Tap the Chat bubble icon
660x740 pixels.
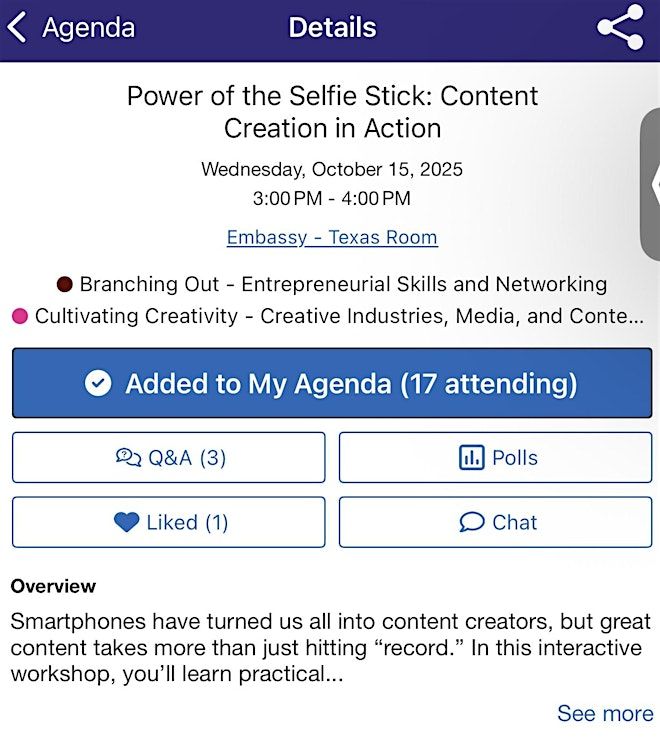[471, 522]
